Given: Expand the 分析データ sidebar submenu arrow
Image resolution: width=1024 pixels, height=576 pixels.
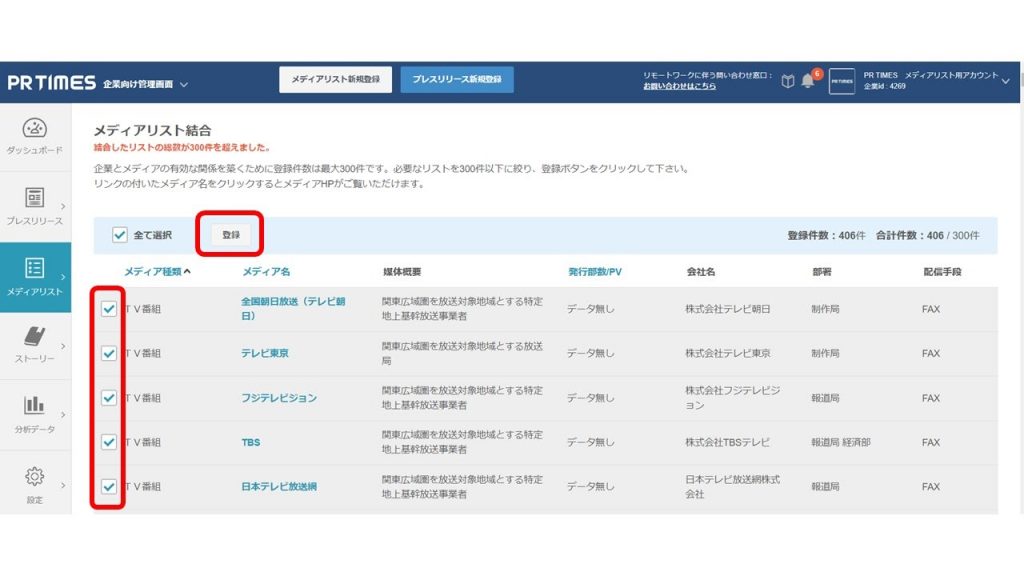Looking at the screenshot, I should (x=63, y=415).
